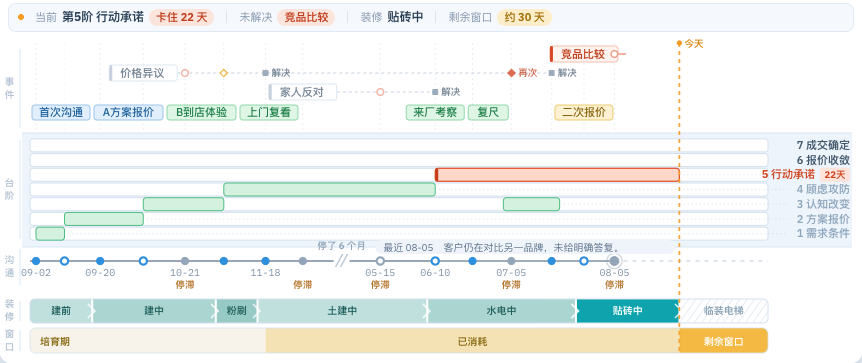Click the contact dot above 09-20

tap(100, 261)
